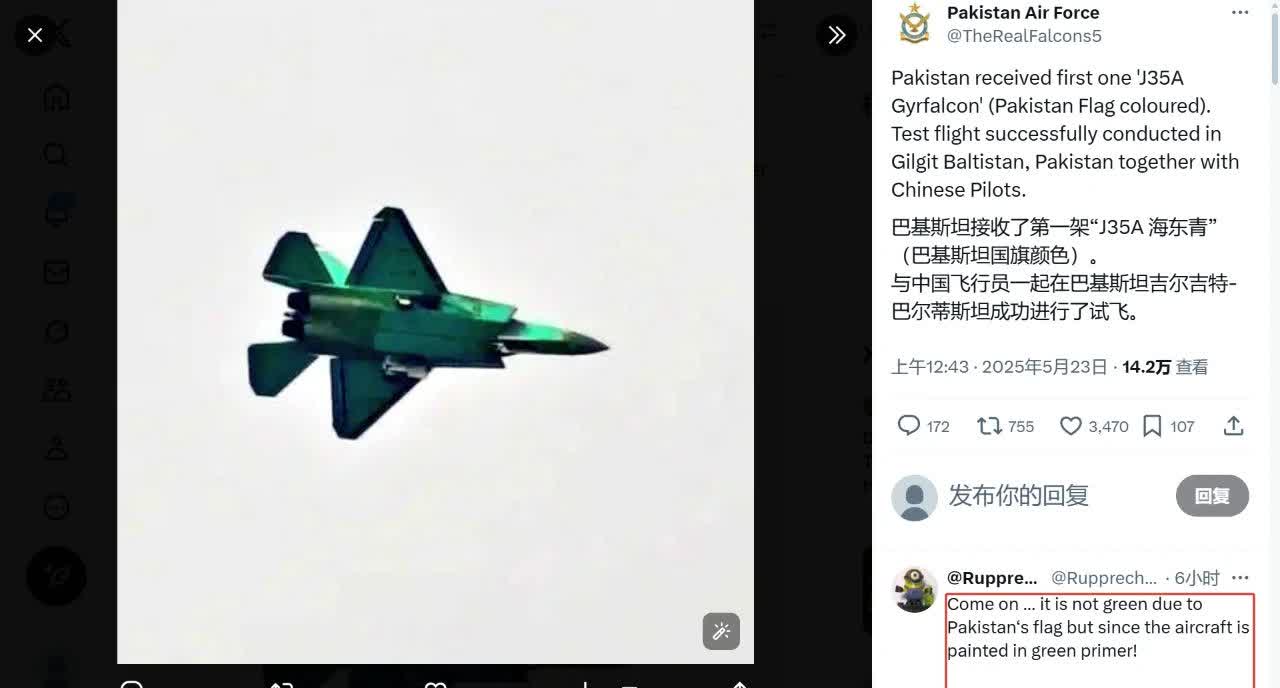Screen dimensions: 1280x688
Task: Click the image edit magic wand icon
Action: (721, 631)
